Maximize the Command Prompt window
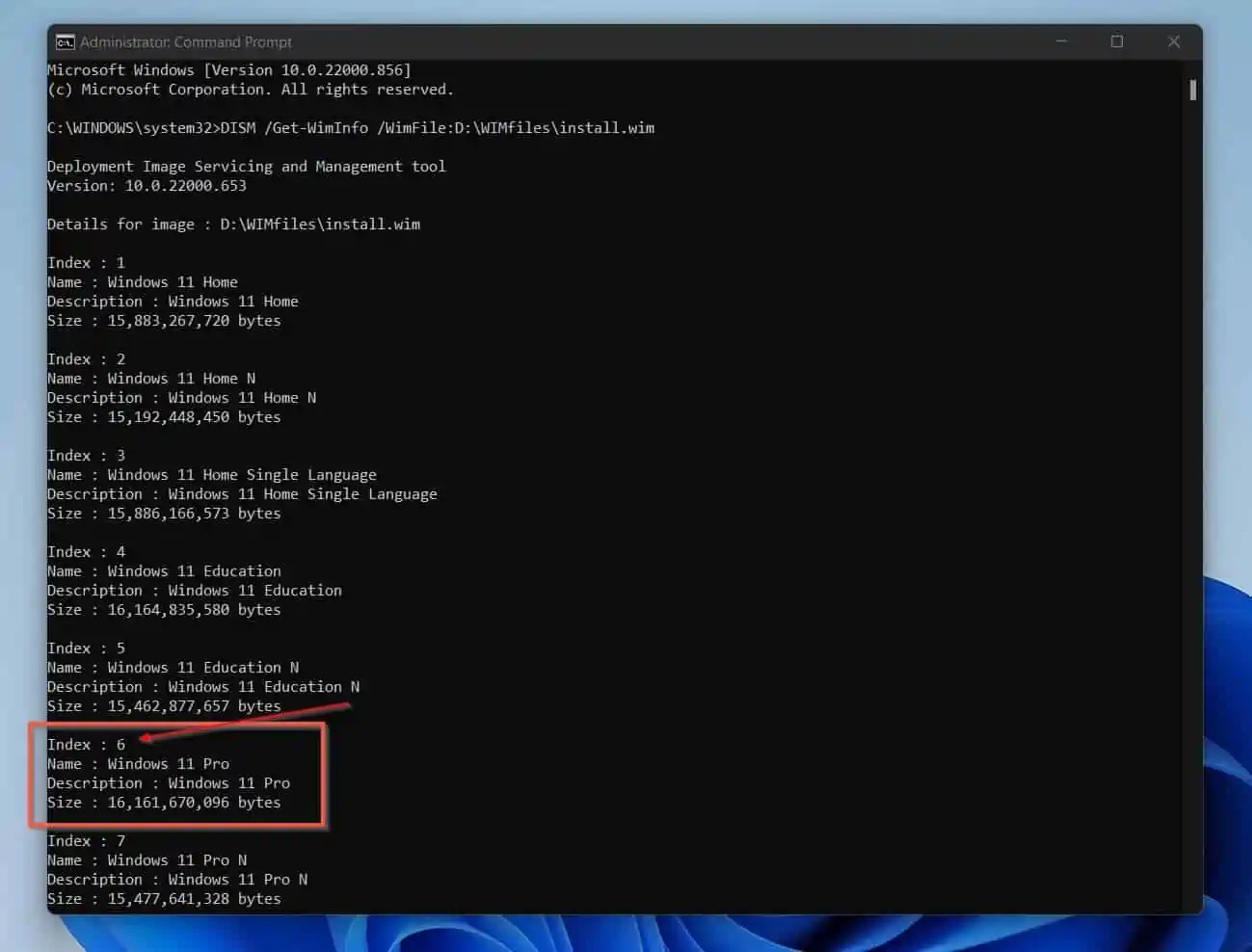This screenshot has height=952, width=1252. point(1117,42)
